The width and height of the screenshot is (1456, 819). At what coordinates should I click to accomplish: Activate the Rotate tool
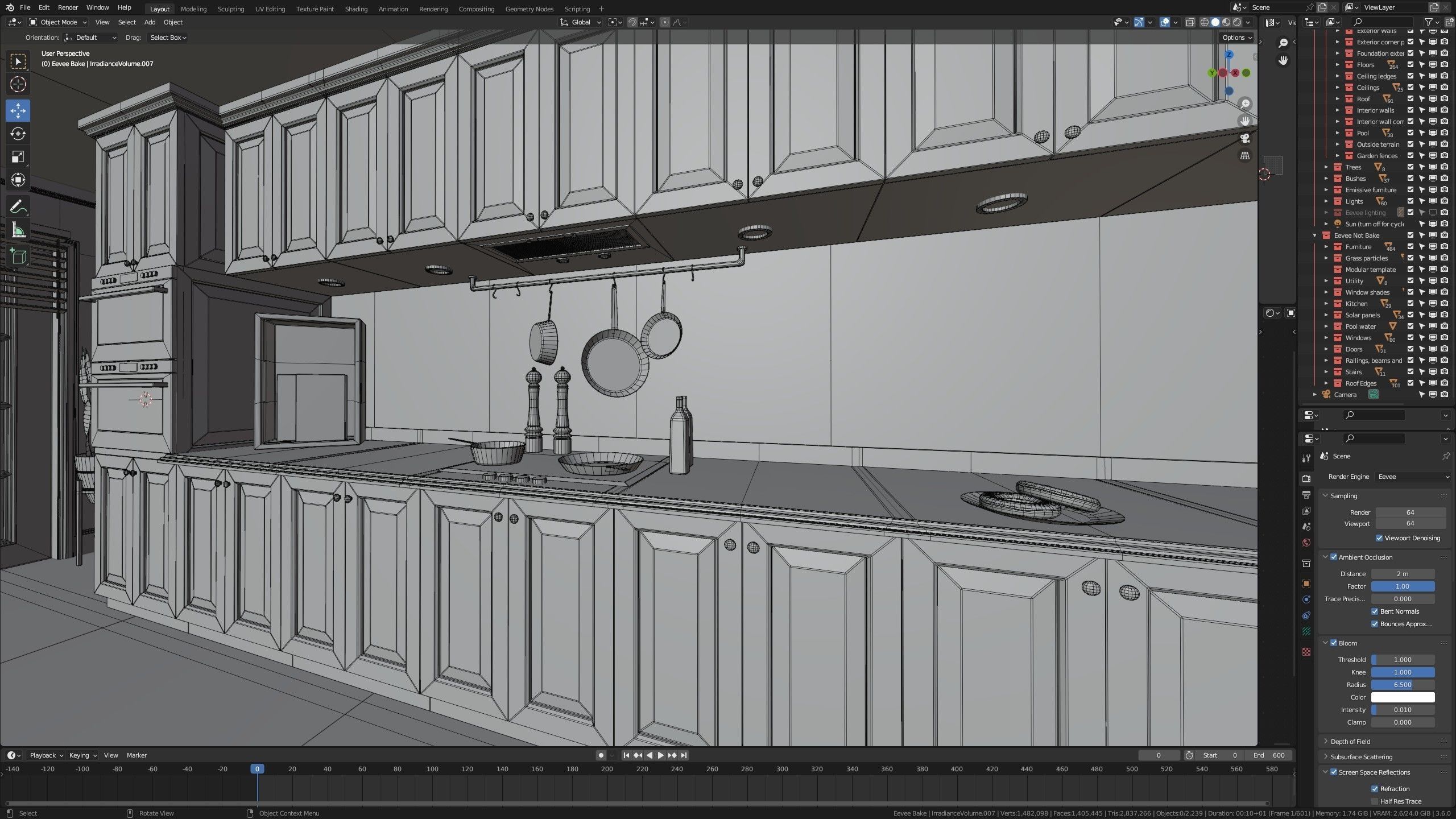tap(18, 134)
